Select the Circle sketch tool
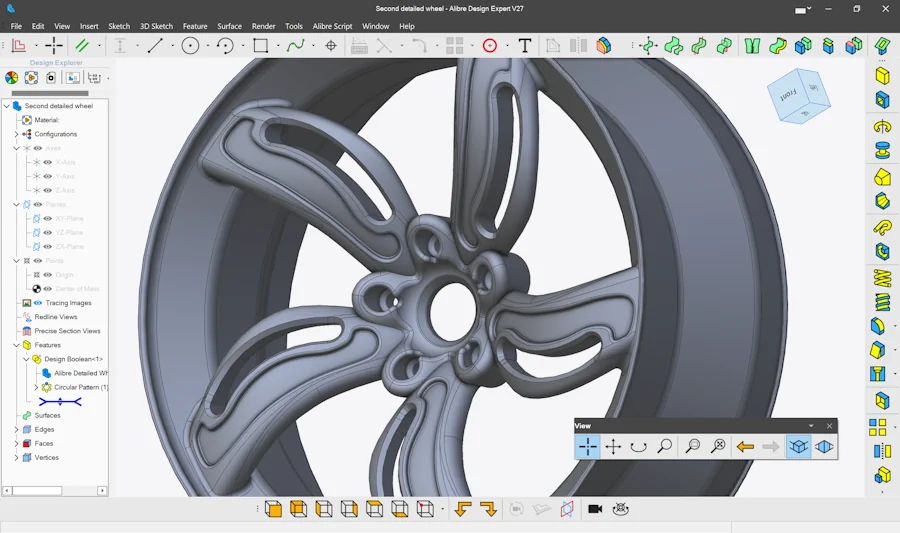Screen dimensions: 900x533 click(190, 46)
